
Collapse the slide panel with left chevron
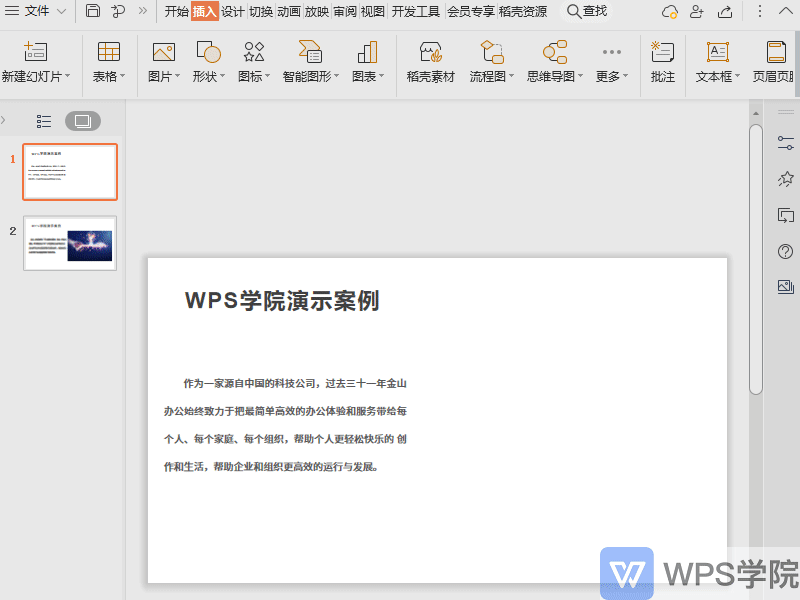tap(3, 120)
